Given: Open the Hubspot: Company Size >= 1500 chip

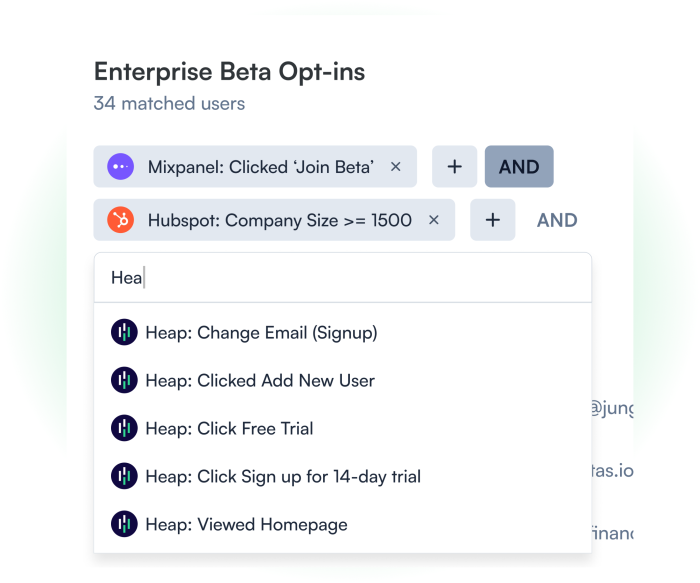Looking at the screenshot, I should click(274, 220).
